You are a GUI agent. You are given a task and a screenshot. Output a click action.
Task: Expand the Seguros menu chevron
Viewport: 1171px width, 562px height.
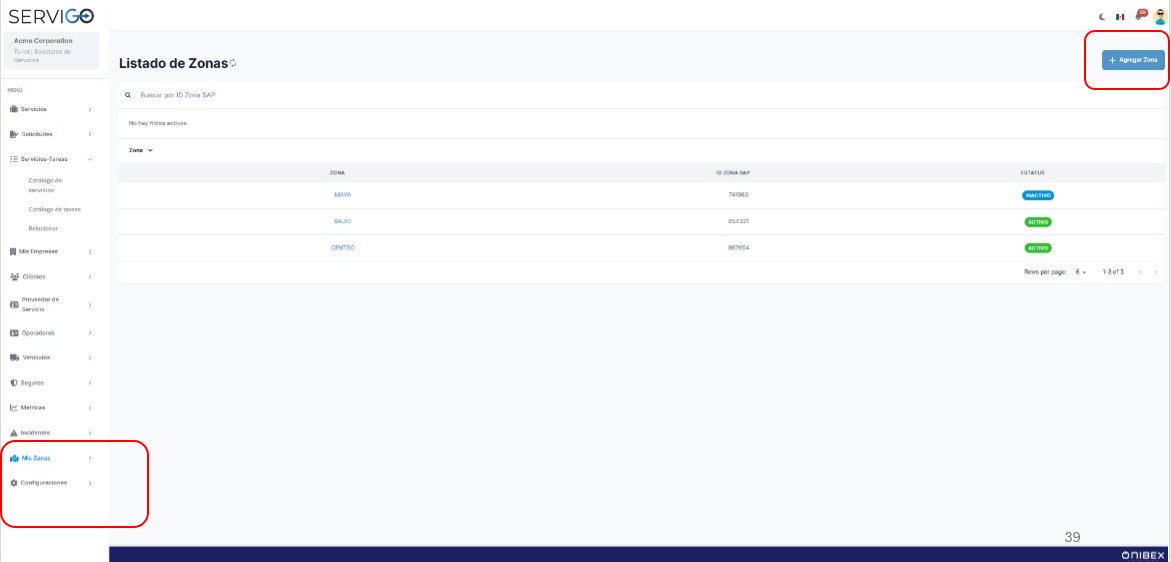point(90,383)
